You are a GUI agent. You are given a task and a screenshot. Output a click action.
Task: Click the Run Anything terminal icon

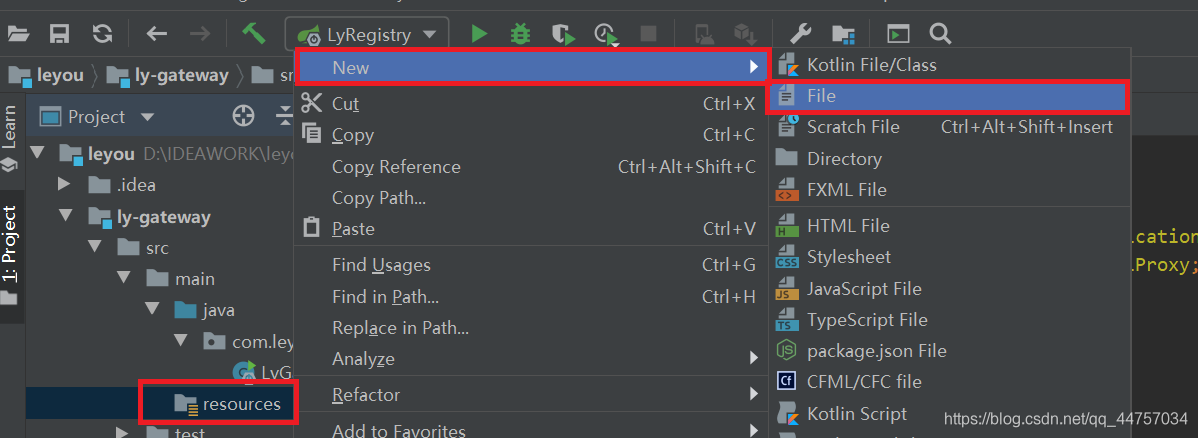point(898,34)
